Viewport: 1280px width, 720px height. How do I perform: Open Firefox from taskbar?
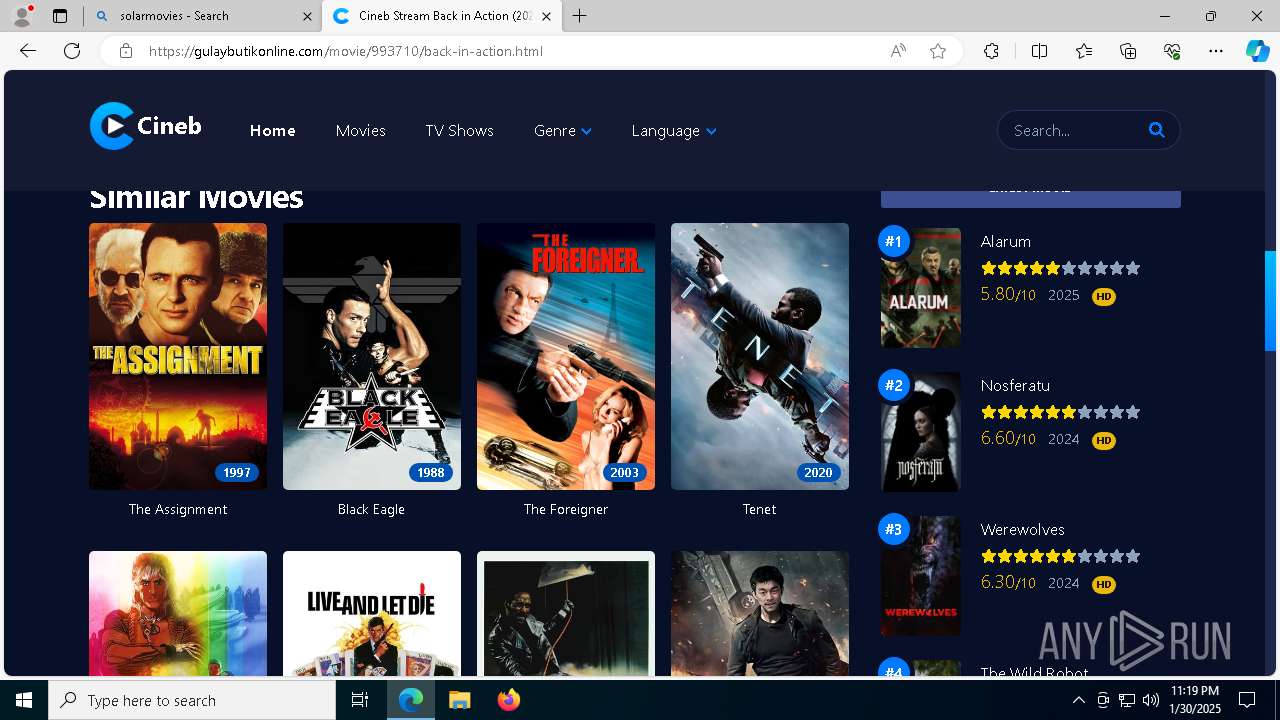pyautogui.click(x=508, y=700)
